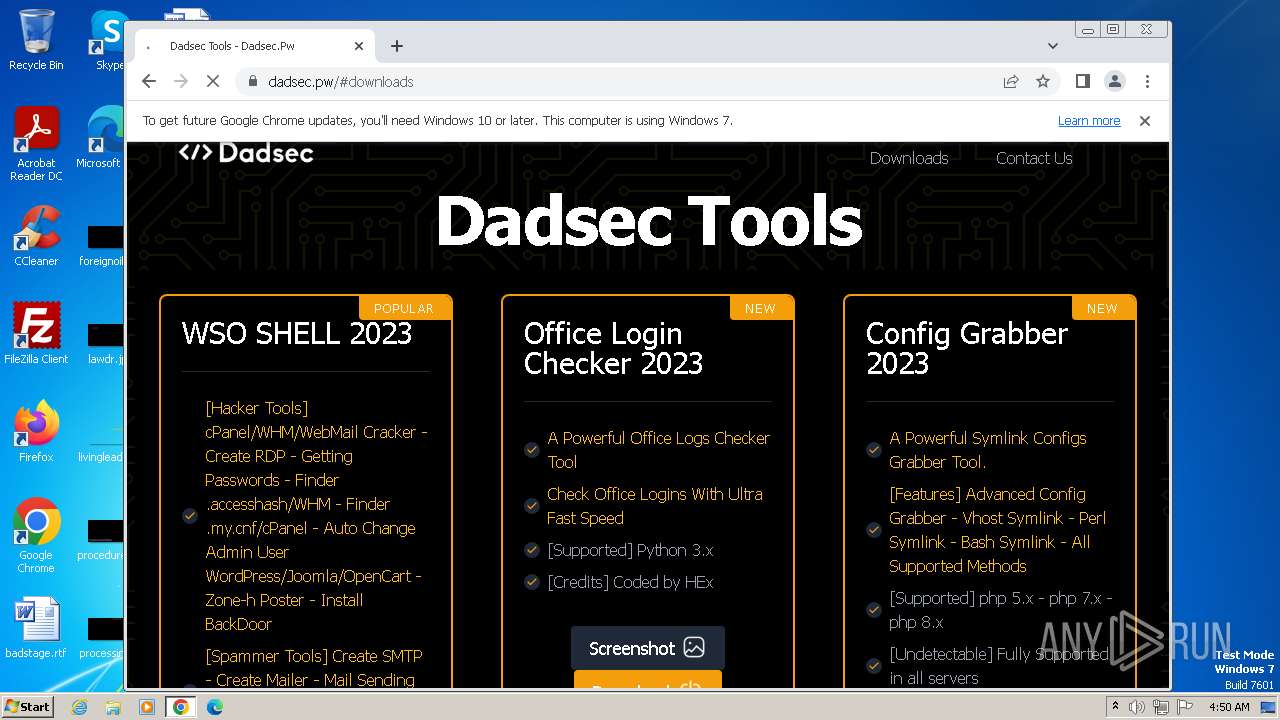Image resolution: width=1280 pixels, height=720 pixels.
Task: Click checkmark beside Supported php 5.x
Action: pos(874,610)
